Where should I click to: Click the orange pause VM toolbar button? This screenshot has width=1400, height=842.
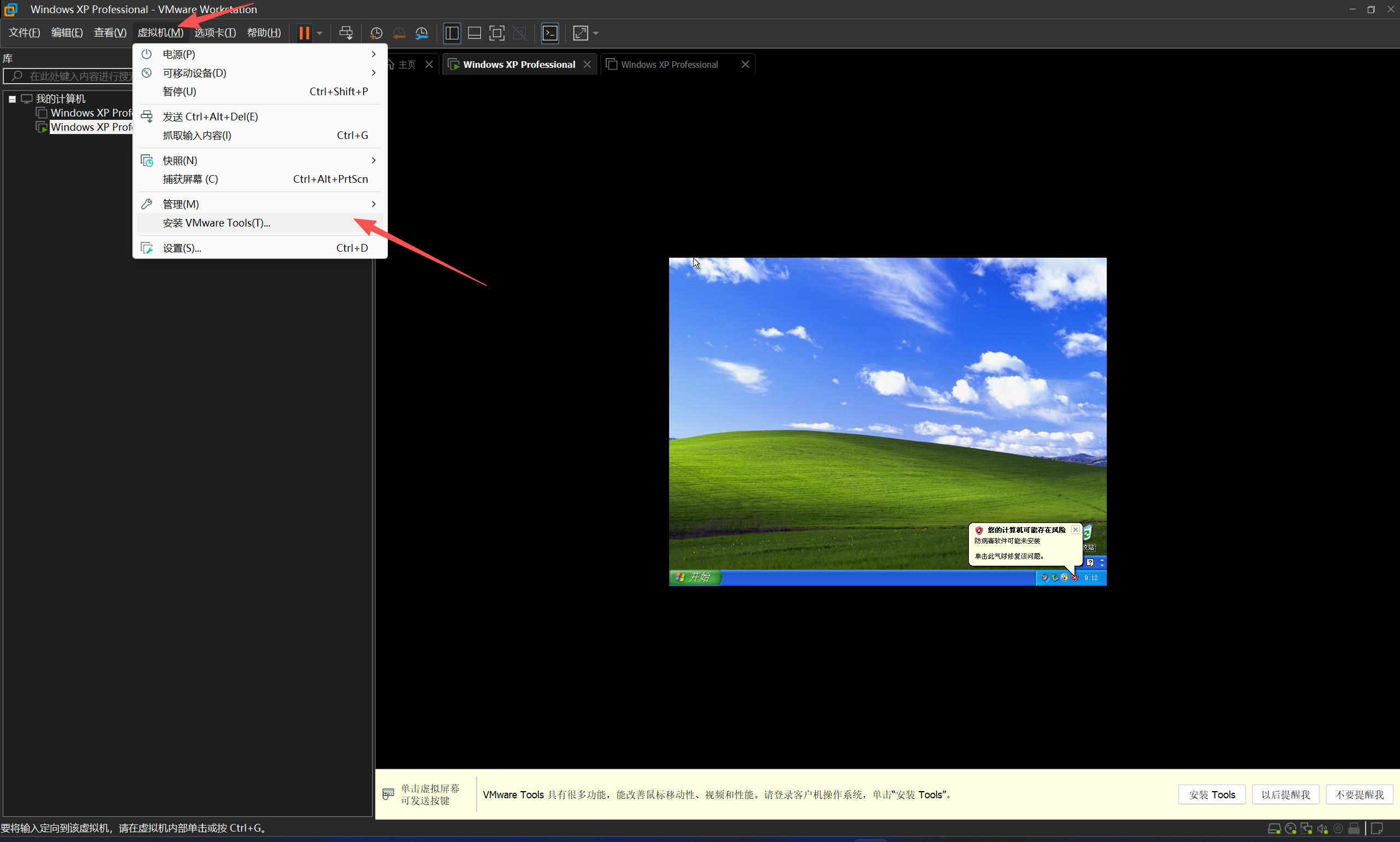pyautogui.click(x=304, y=33)
